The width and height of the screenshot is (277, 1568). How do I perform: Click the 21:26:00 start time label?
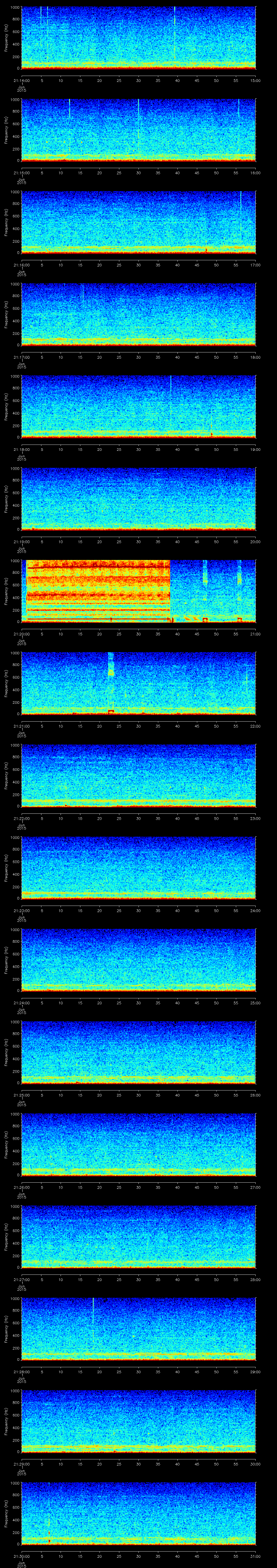[x=21, y=1187]
